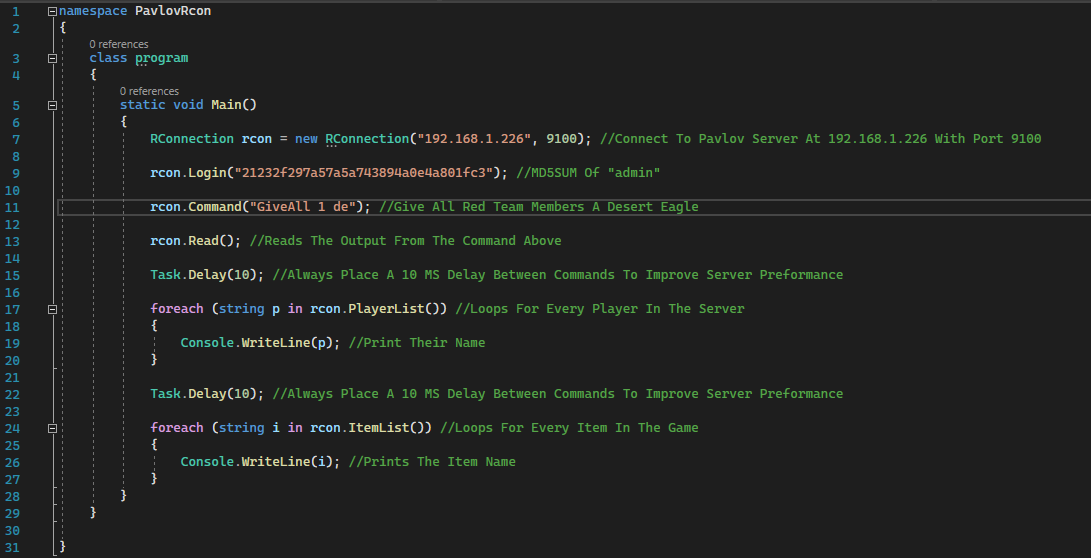
Task: Click the Main method name
Action: tap(226, 104)
